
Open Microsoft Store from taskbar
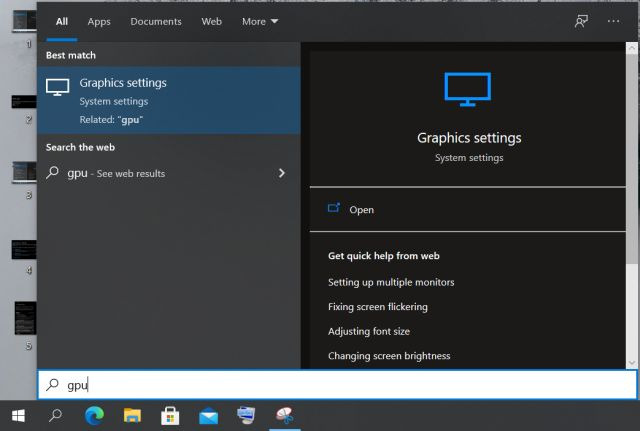(170, 416)
